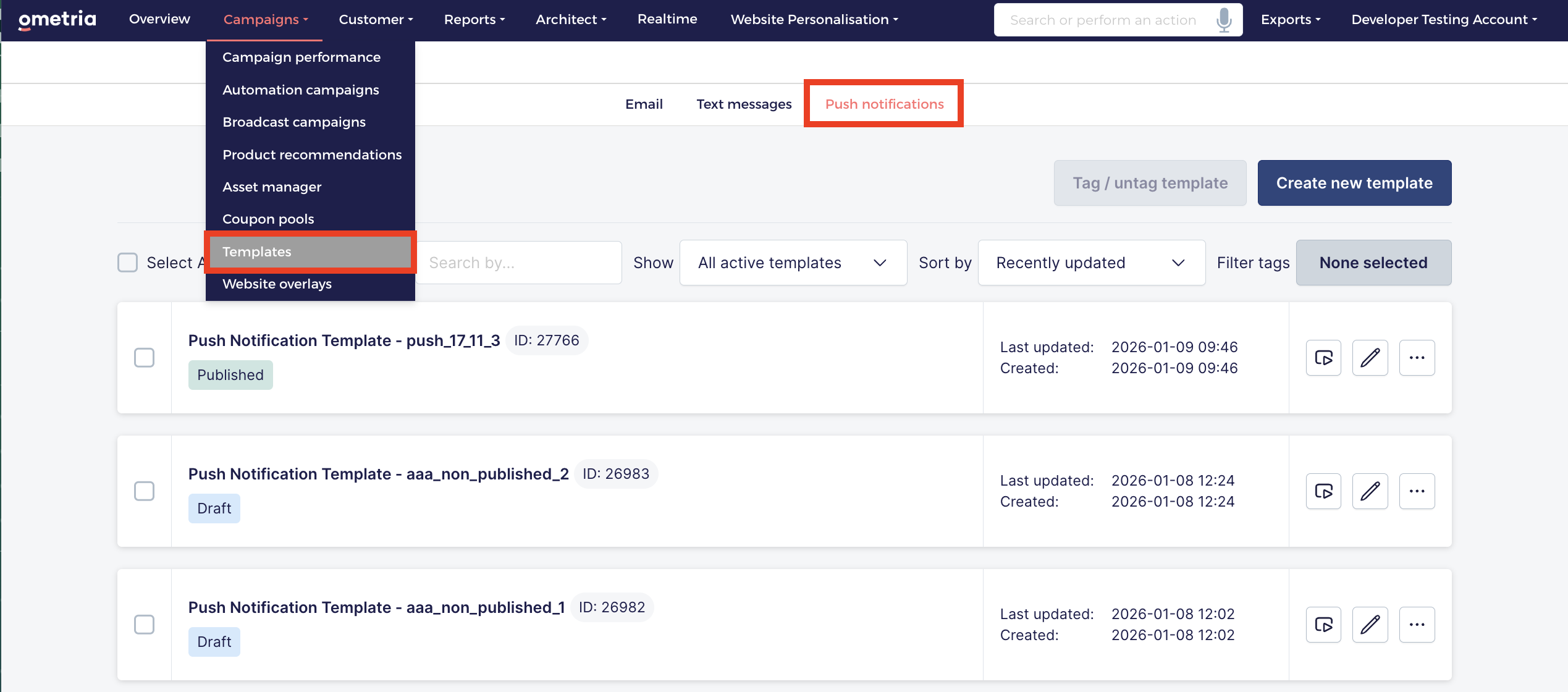Click Create new template button
Screen dimensions: 1568x692
click(1354, 183)
